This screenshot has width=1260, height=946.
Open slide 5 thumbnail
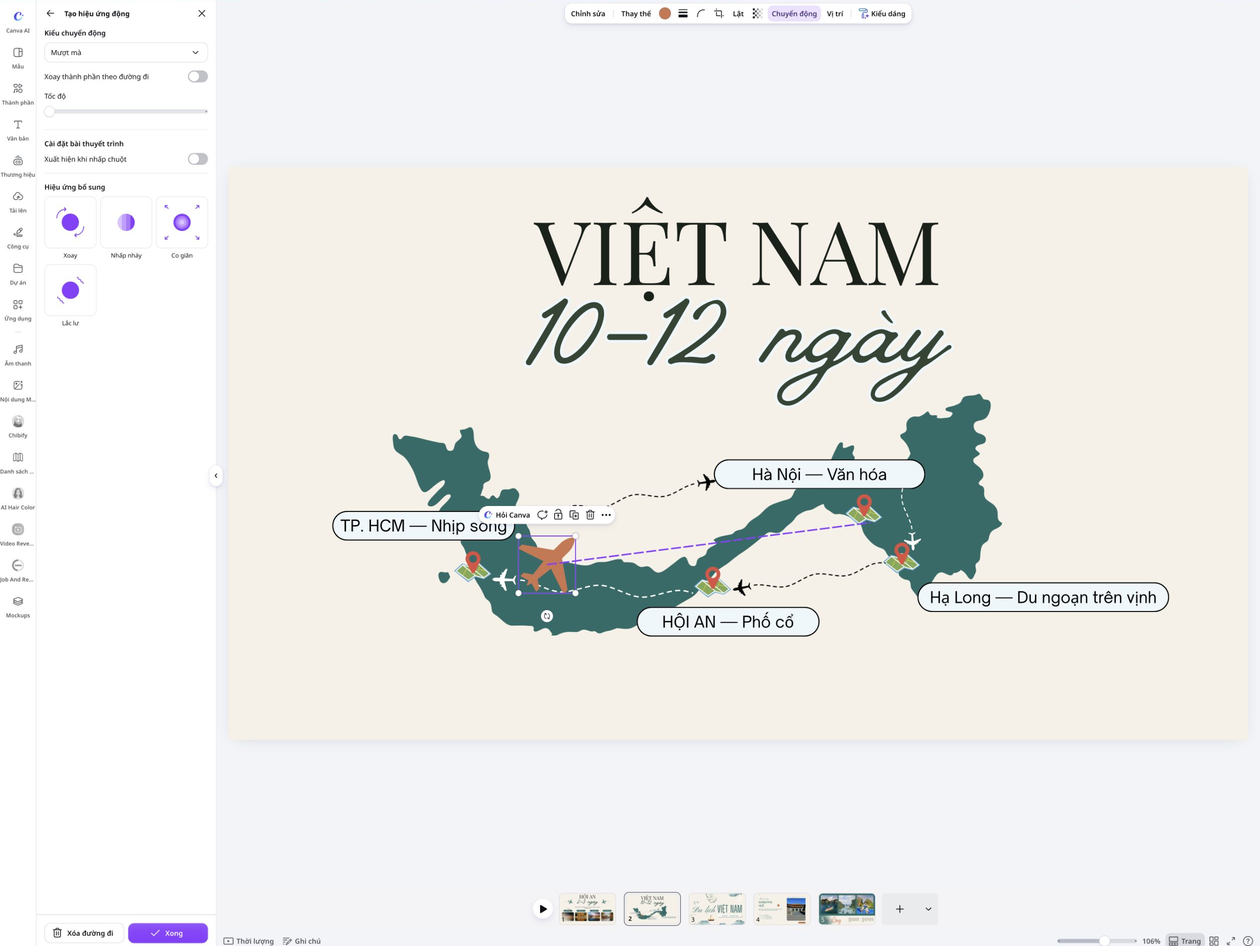(x=847, y=909)
